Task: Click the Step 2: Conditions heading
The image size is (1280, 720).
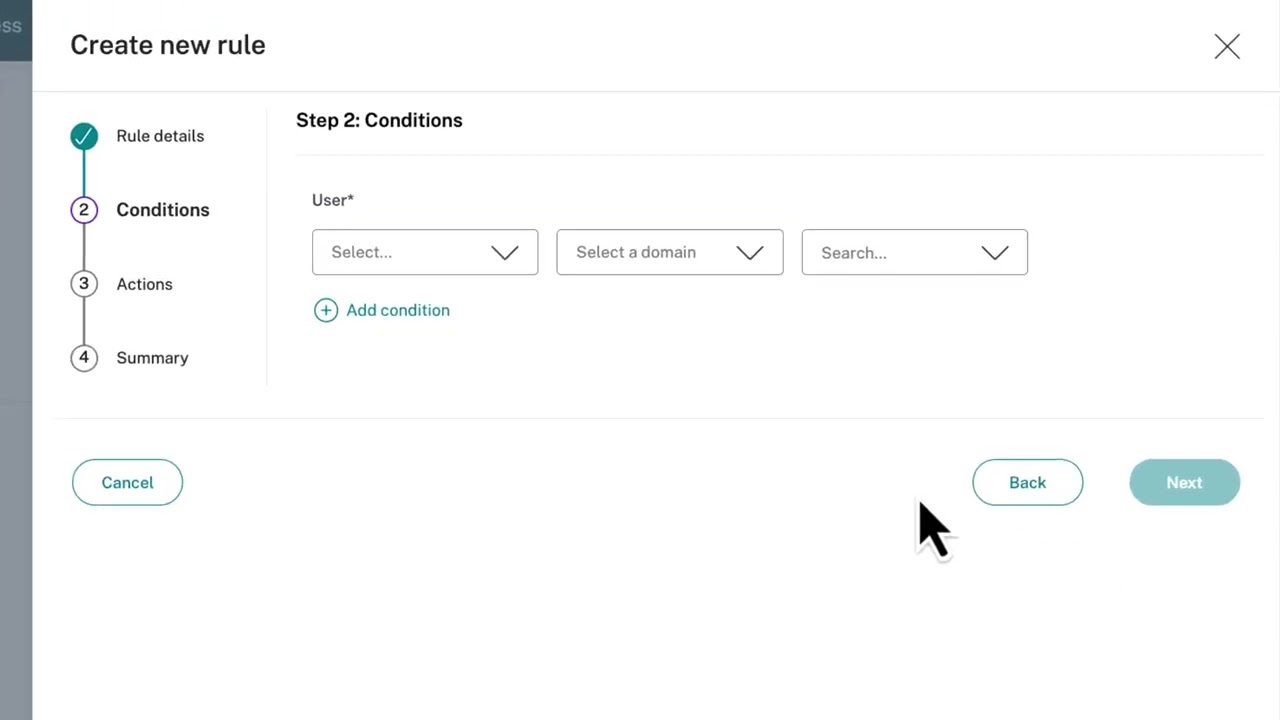Action: pyautogui.click(x=379, y=120)
